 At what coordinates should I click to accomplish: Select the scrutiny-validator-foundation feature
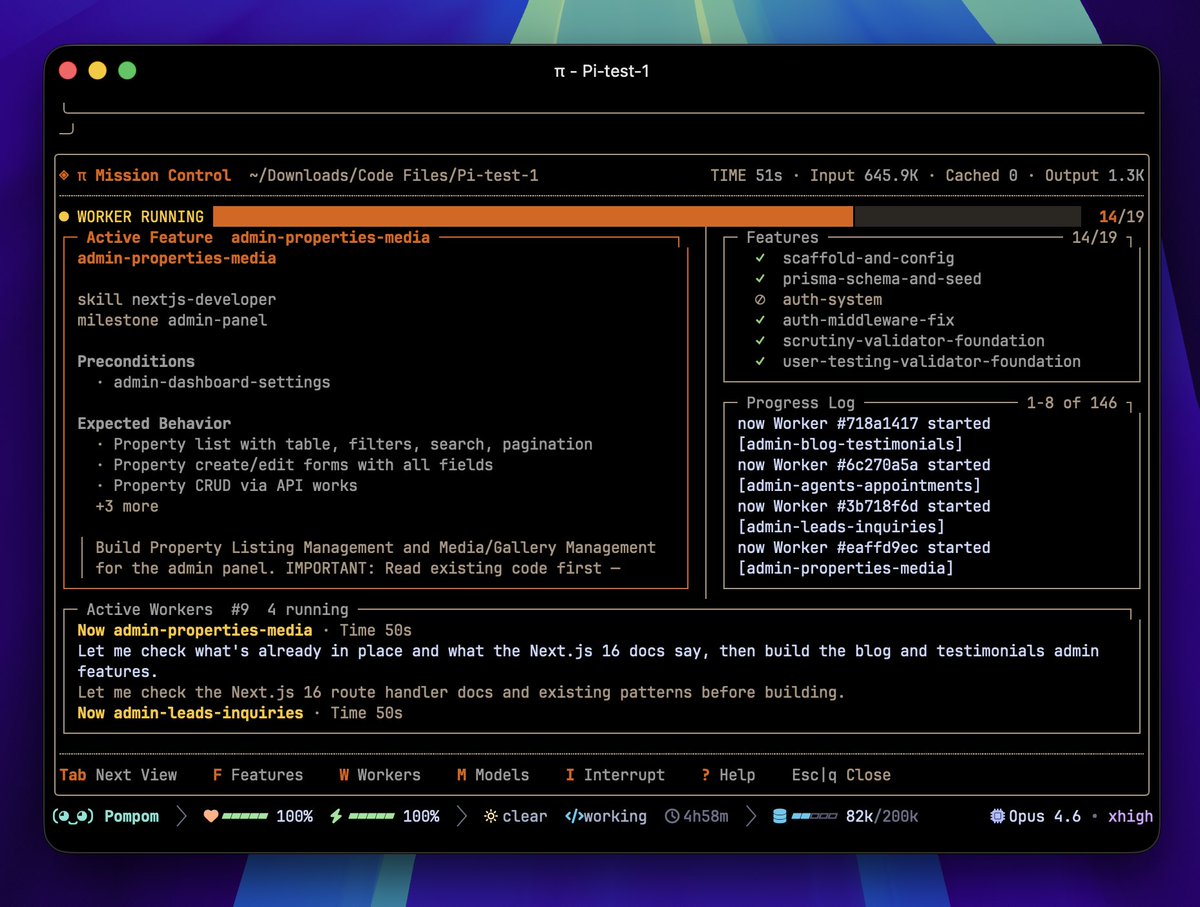[914, 341]
